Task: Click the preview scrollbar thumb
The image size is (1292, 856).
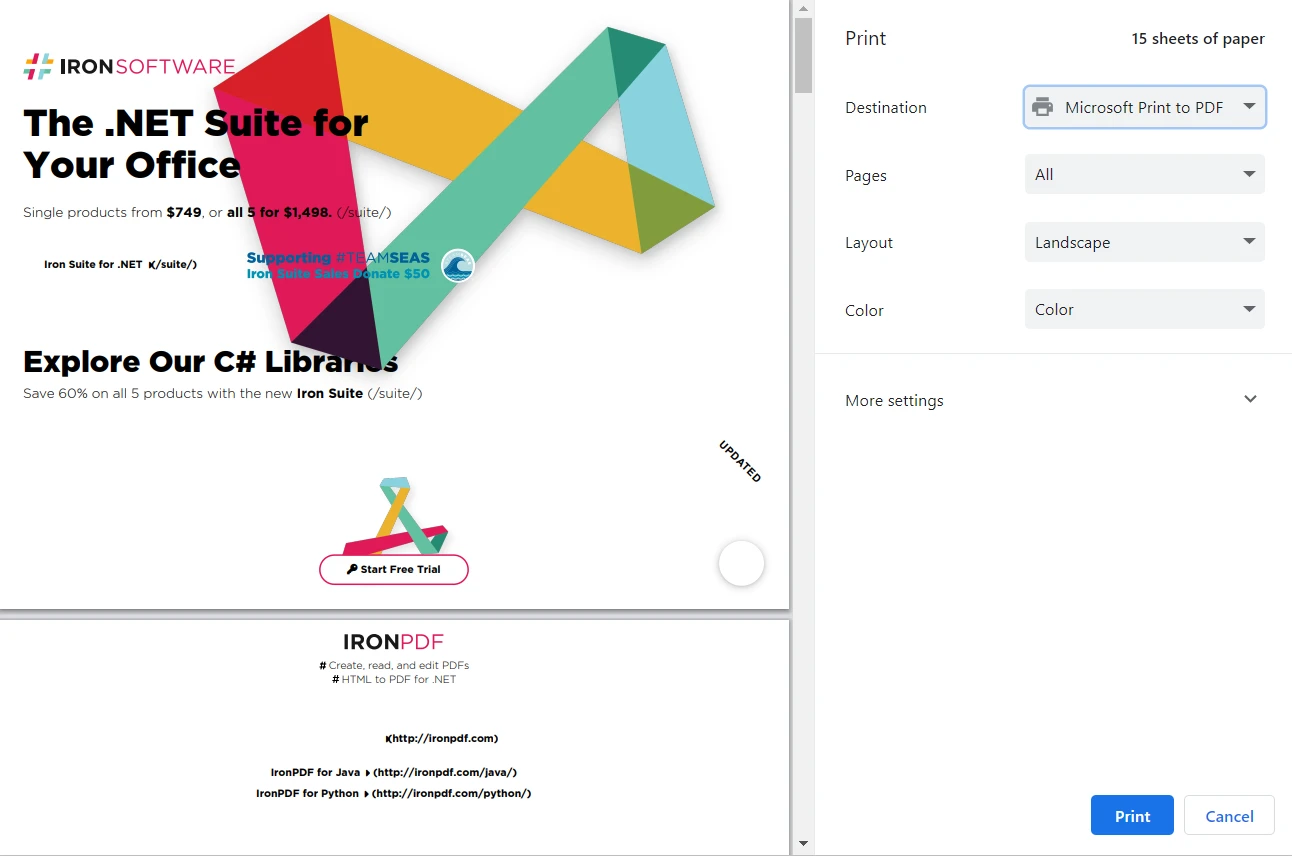Action: point(803,55)
